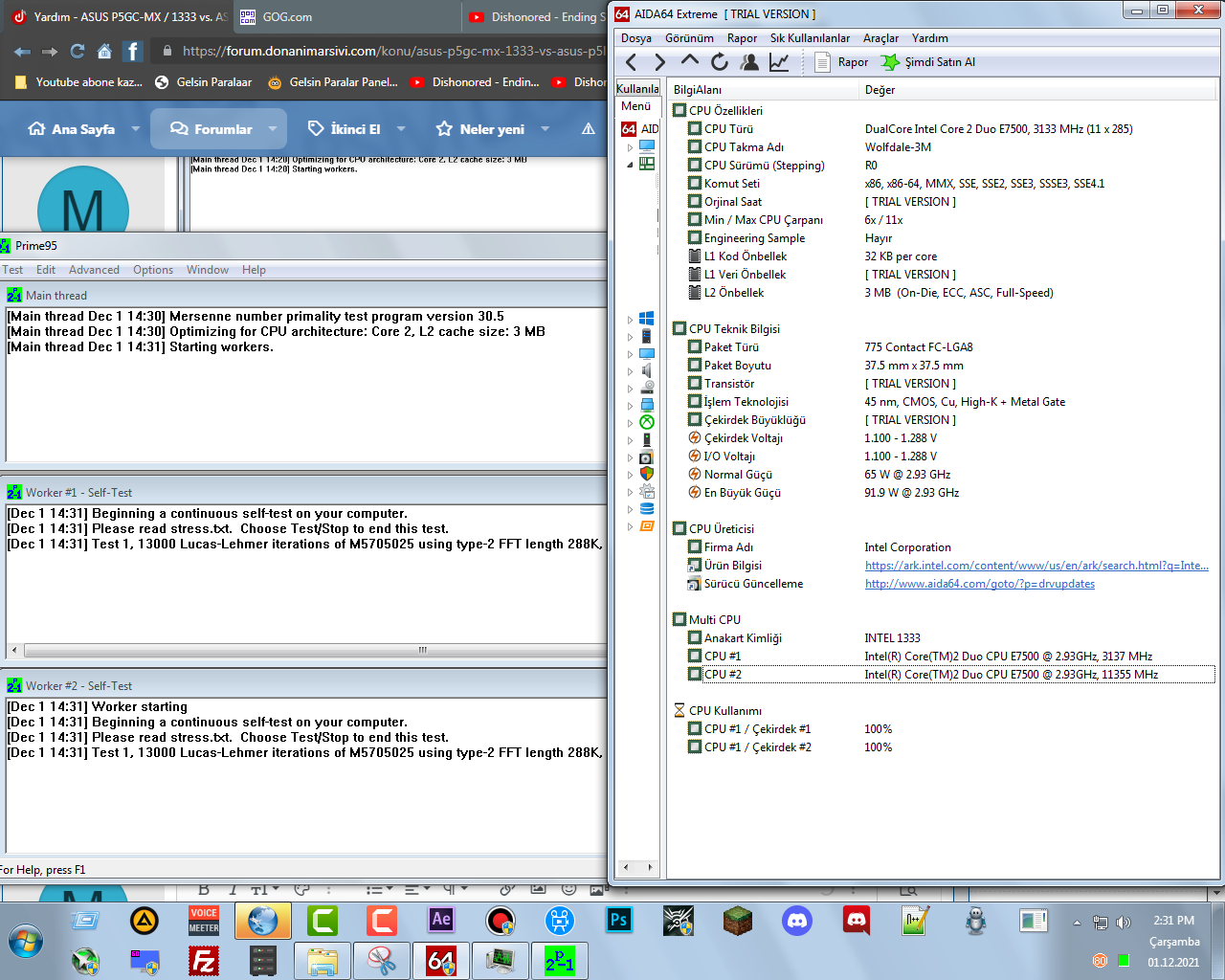
Task: Open the AIDA64 graph monitor icon
Action: click(x=779, y=62)
